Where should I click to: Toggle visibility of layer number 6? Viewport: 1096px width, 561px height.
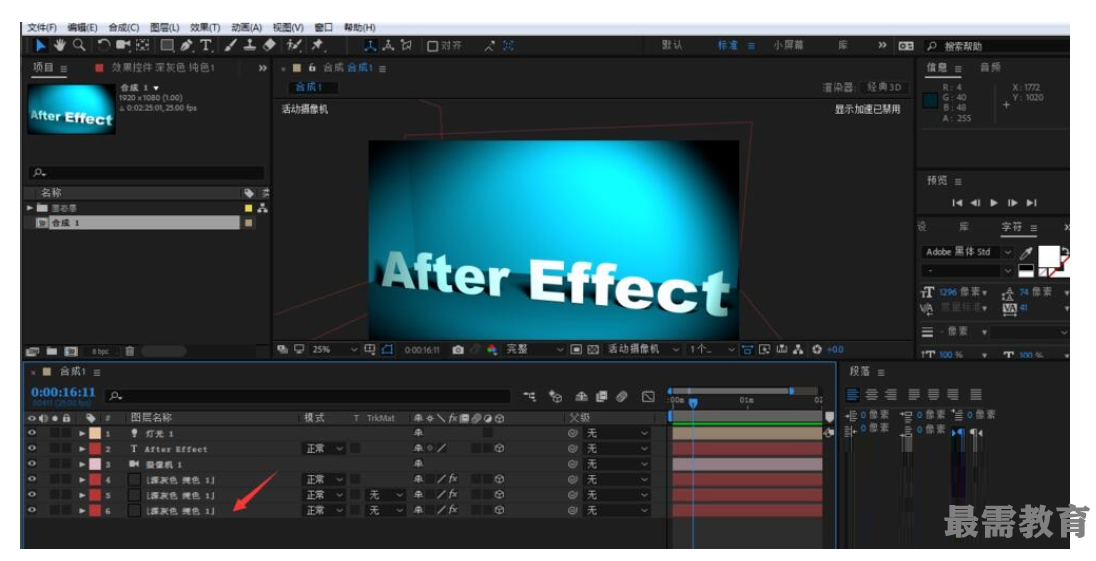(31, 510)
